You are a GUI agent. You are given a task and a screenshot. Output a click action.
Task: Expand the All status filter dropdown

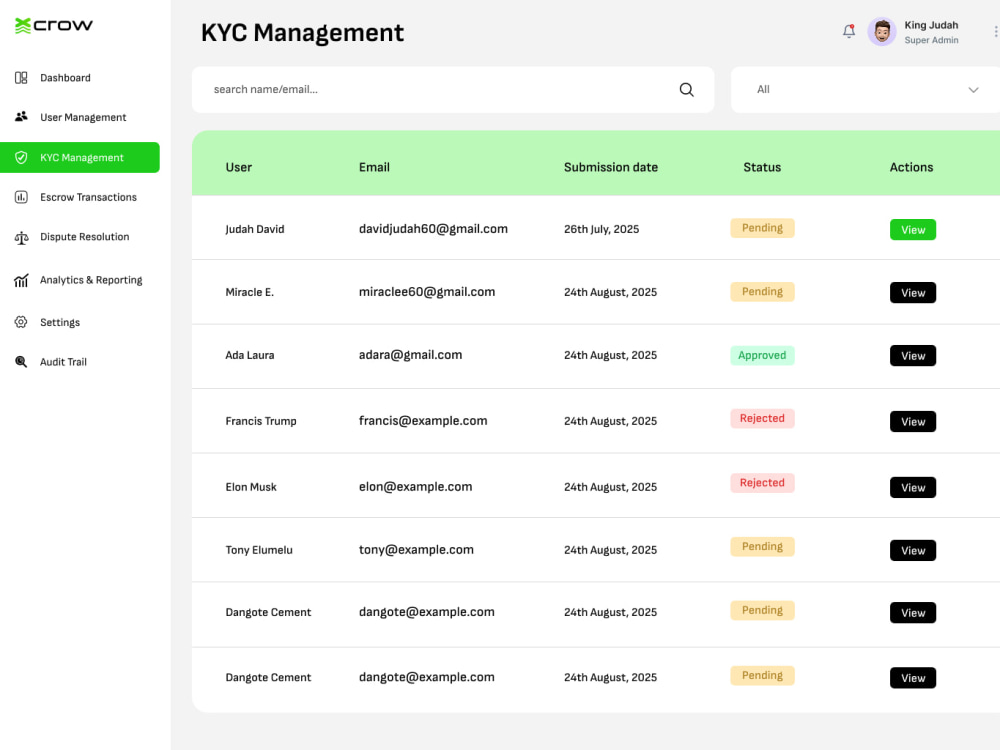[865, 90]
